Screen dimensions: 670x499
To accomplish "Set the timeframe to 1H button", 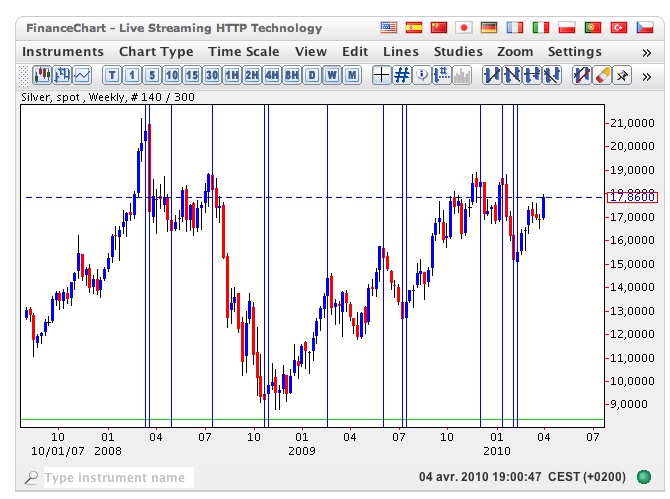I will tap(231, 74).
